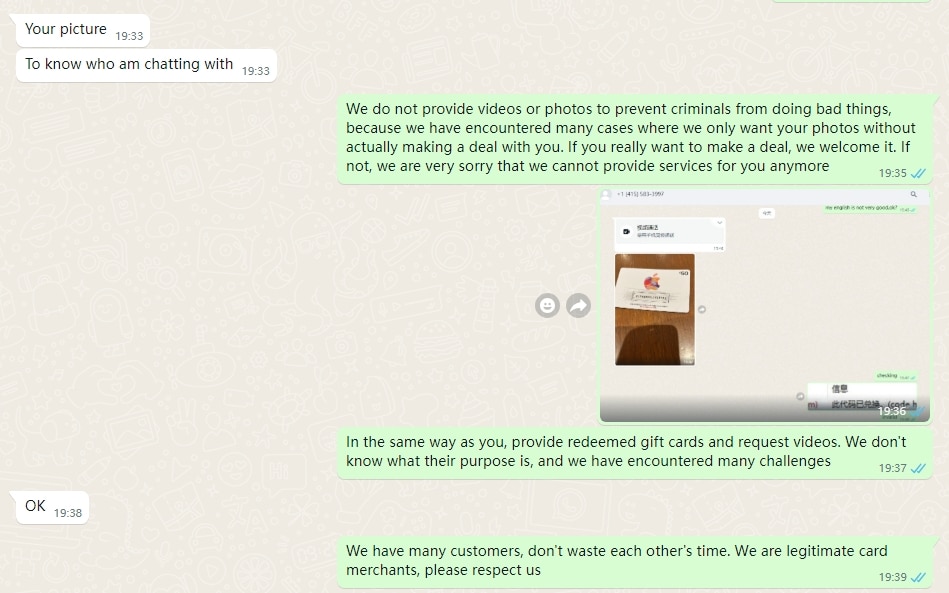The height and width of the screenshot is (593, 949).
Task: Click profile avatar icon in embedded screenshot header
Action: pos(606,194)
